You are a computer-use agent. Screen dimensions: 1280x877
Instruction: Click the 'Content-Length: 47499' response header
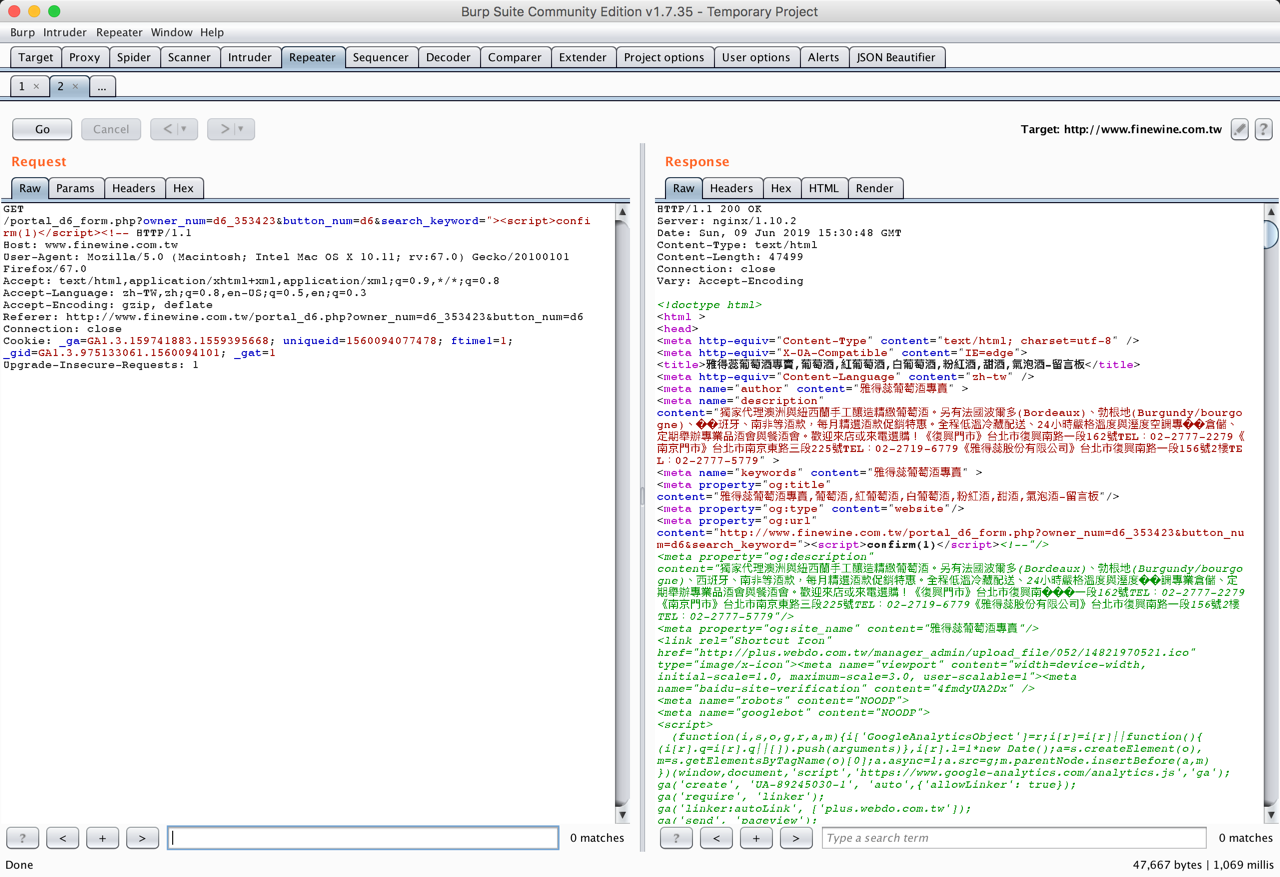pyautogui.click(x=730, y=257)
